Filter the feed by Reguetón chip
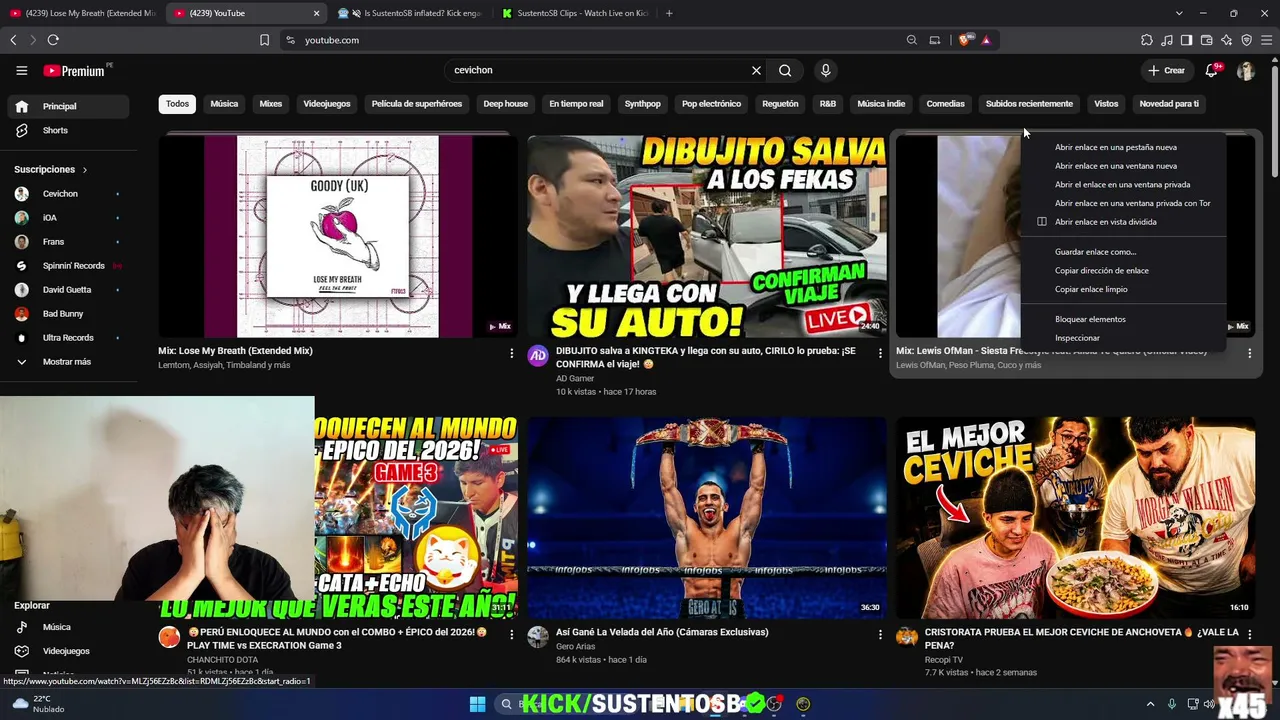Image resolution: width=1280 pixels, height=720 pixels. pos(780,104)
